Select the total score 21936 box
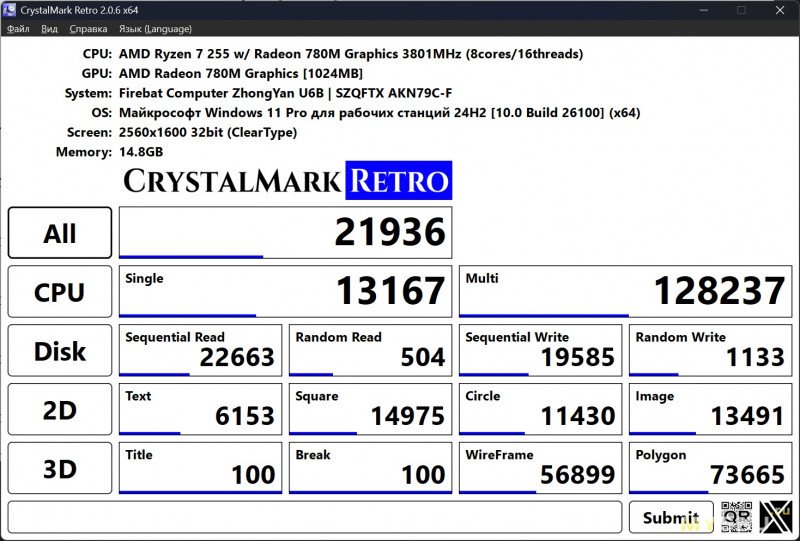The height and width of the screenshot is (541, 800). 285,233
